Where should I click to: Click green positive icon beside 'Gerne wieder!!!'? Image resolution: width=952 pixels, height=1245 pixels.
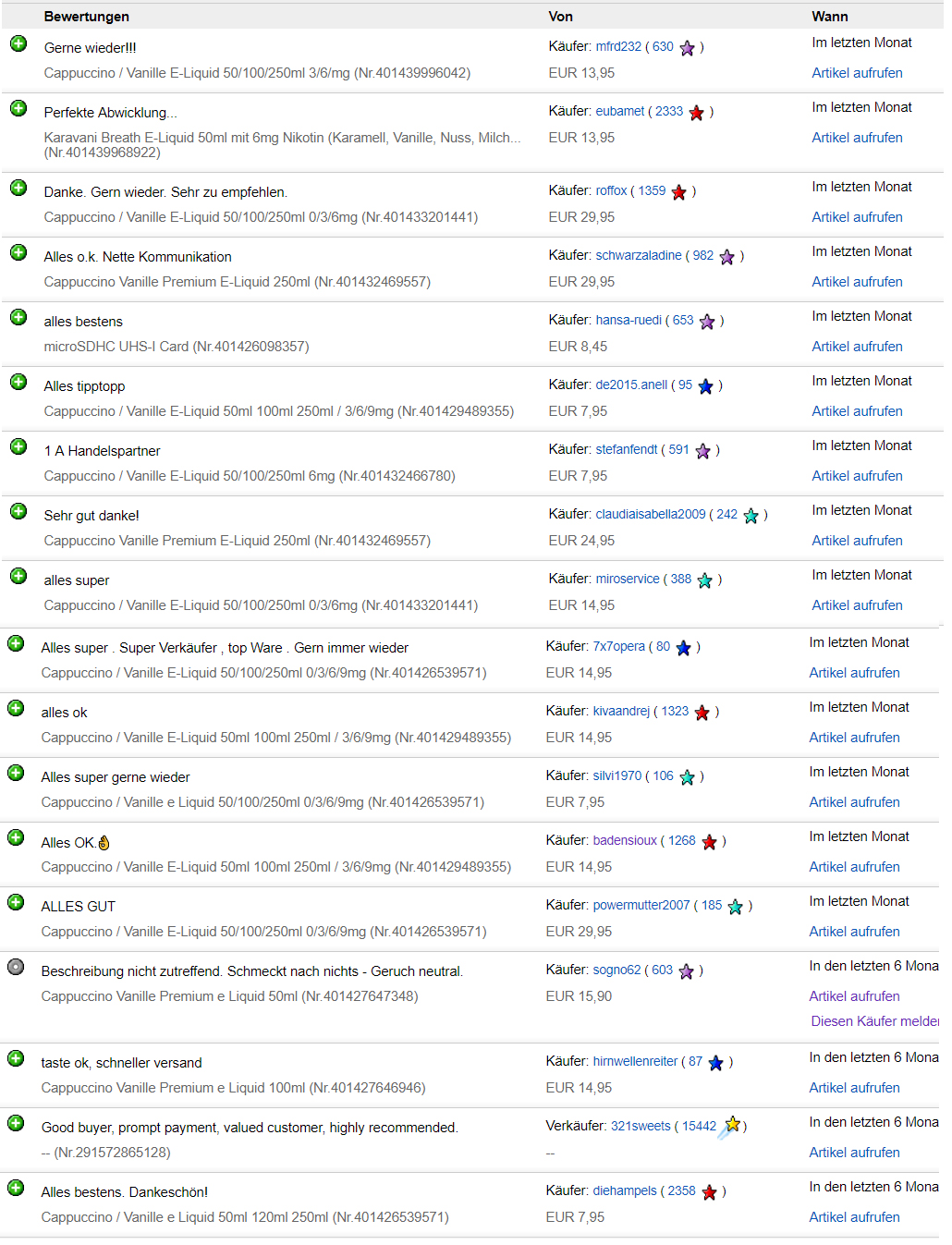(18, 43)
